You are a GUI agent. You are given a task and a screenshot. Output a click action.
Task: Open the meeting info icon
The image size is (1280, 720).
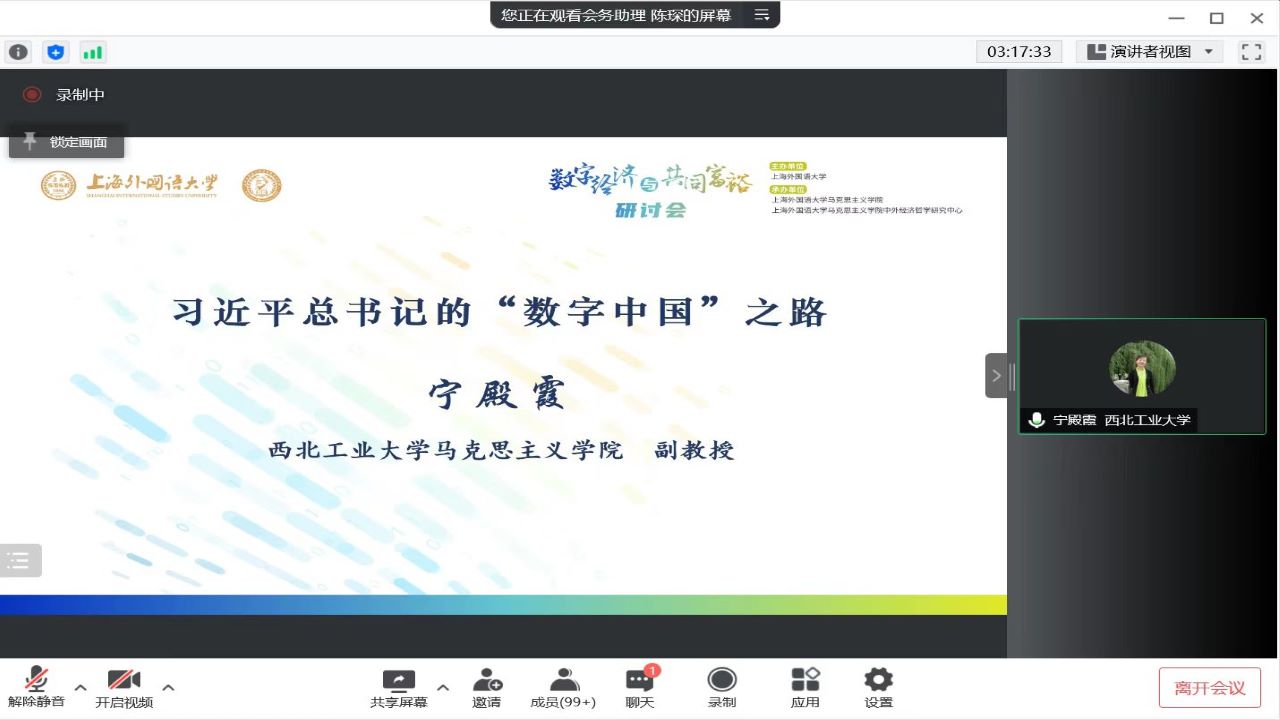pos(18,52)
